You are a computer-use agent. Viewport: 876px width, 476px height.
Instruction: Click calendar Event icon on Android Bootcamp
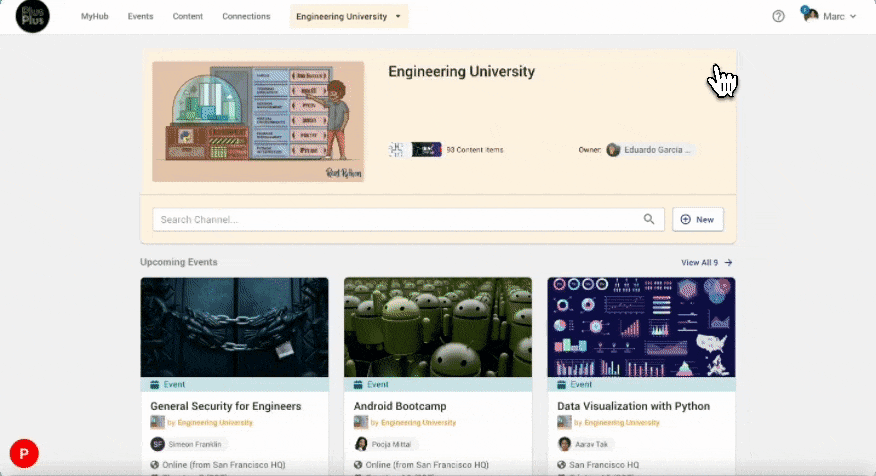358,384
